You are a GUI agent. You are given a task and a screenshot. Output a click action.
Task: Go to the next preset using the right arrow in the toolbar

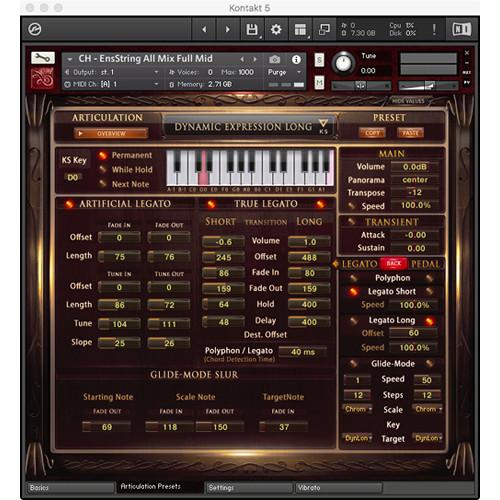pyautogui.click(x=228, y=29)
